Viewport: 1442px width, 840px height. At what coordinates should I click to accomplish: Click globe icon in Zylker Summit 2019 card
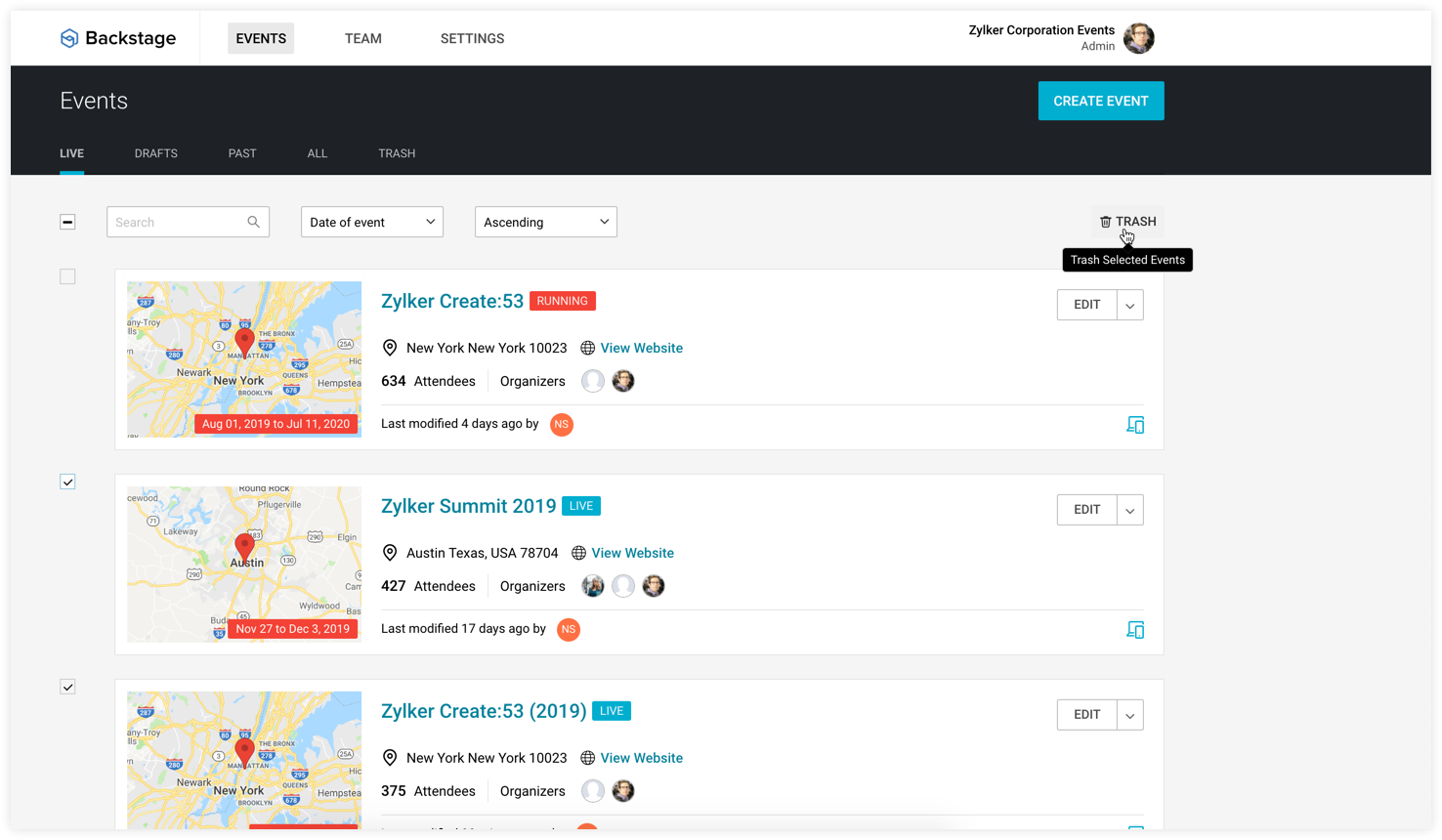578,553
